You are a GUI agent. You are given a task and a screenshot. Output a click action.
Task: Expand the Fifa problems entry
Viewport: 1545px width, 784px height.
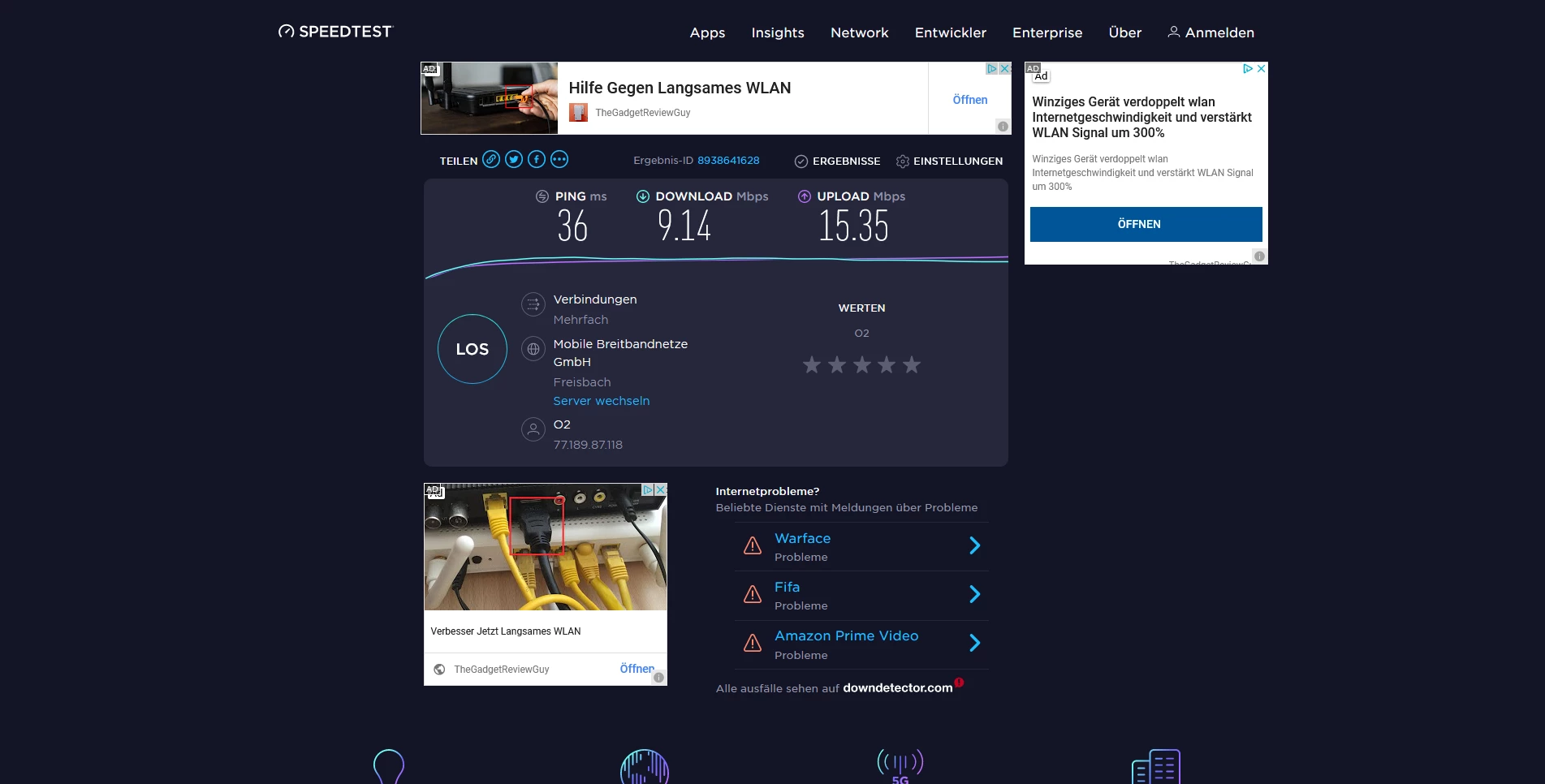[974, 595]
